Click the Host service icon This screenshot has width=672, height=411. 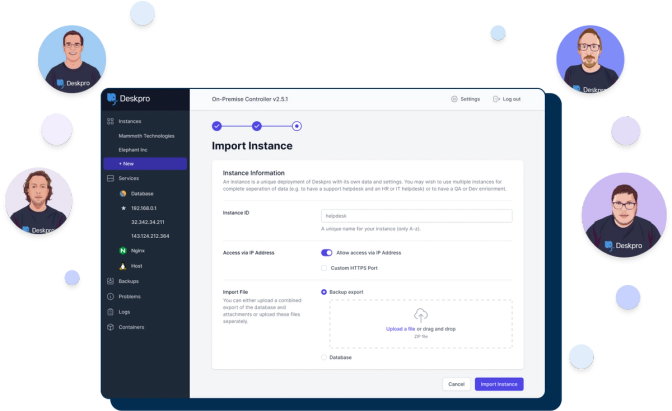click(122, 266)
